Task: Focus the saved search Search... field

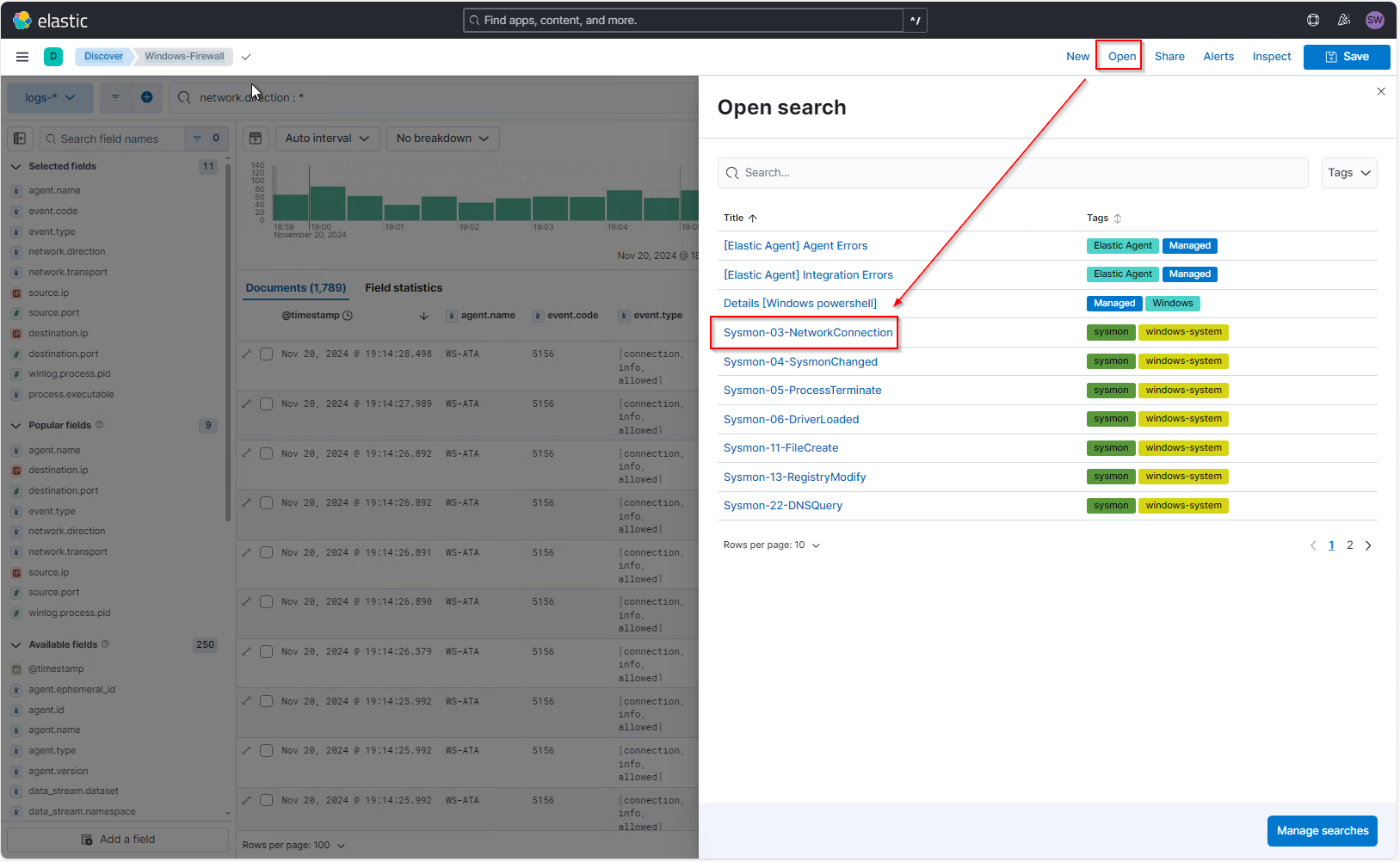Action: tap(1013, 173)
